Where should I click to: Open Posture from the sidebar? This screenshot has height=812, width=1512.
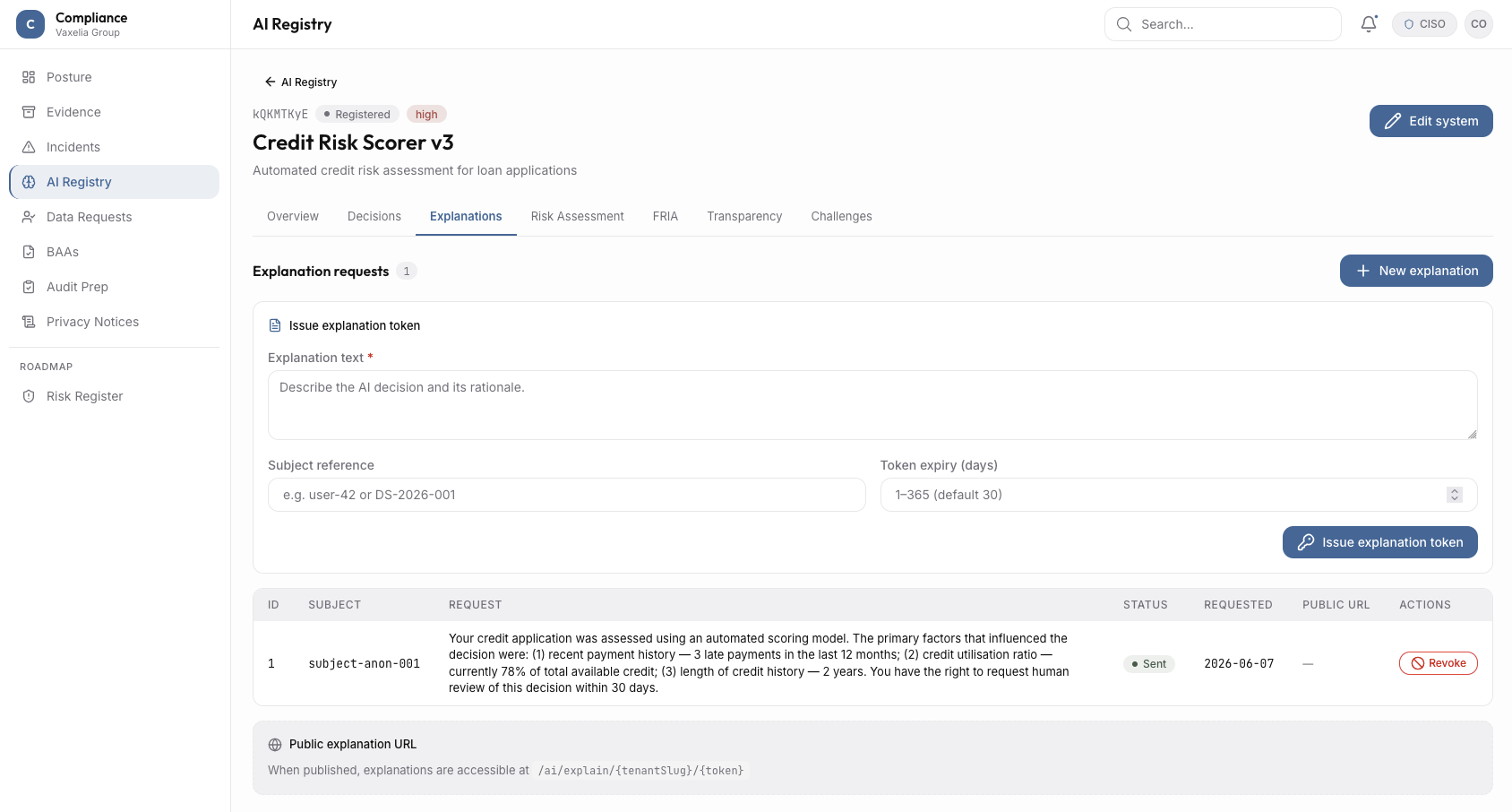pos(114,77)
